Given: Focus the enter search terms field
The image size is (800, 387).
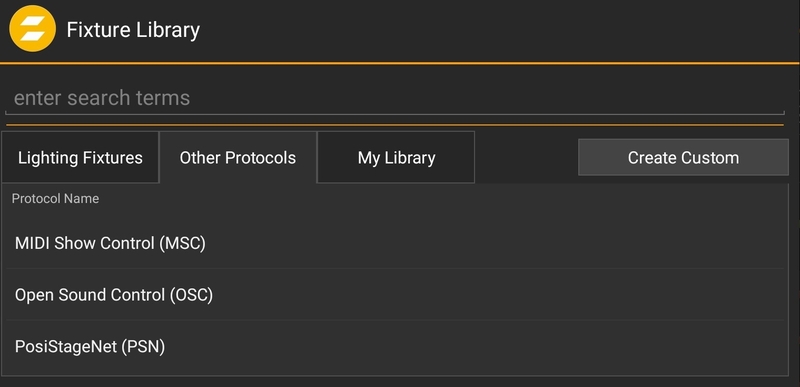Looking at the screenshot, I should 394,98.
